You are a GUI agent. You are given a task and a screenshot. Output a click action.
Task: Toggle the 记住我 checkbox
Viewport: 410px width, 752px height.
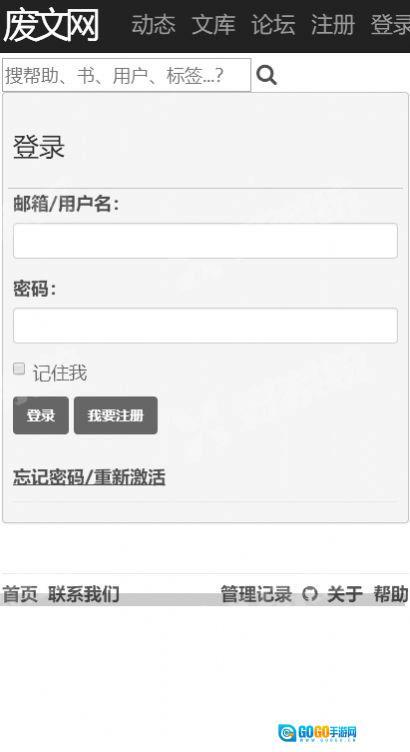(x=19, y=369)
